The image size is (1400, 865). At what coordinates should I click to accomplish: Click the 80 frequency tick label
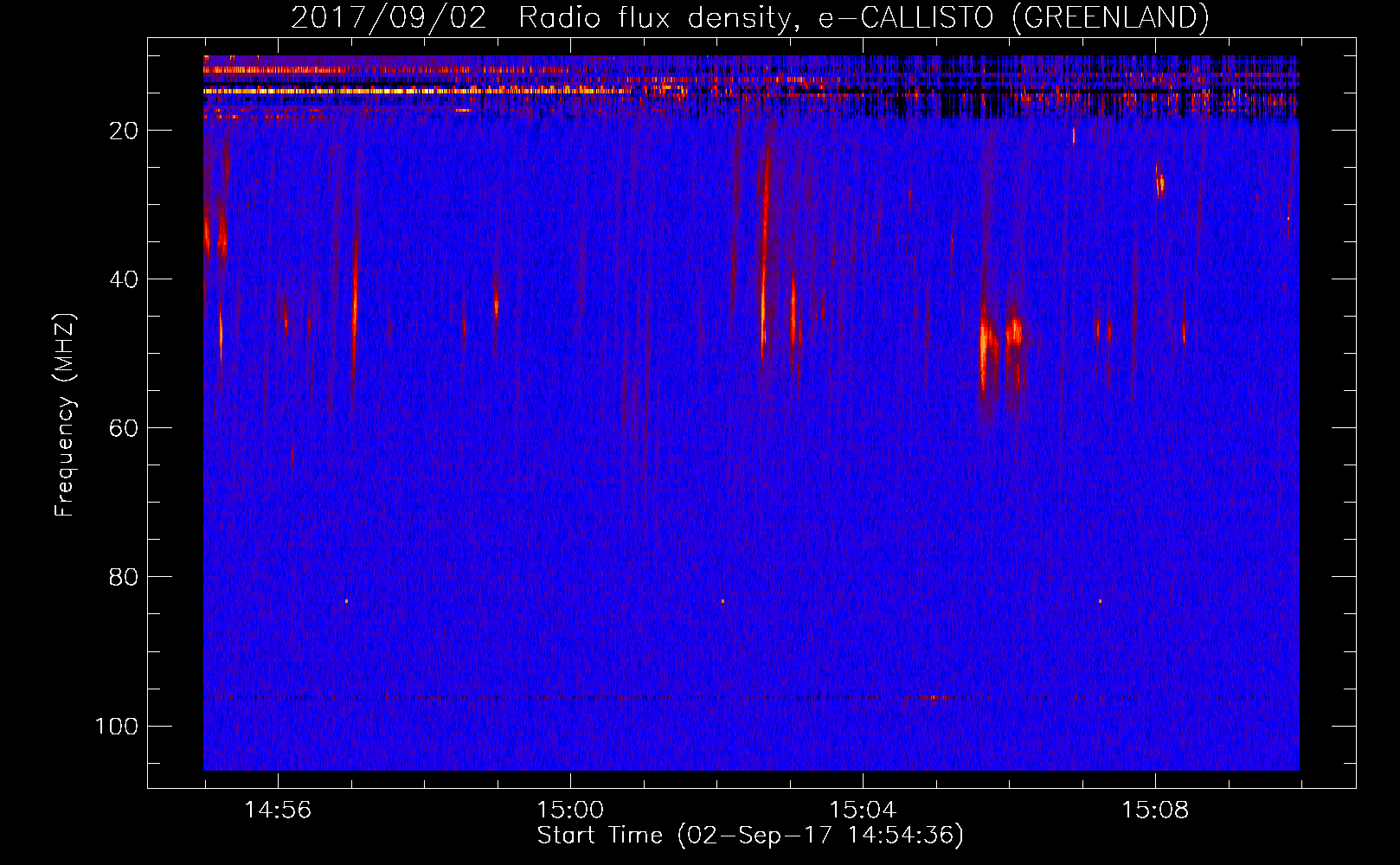[x=124, y=577]
